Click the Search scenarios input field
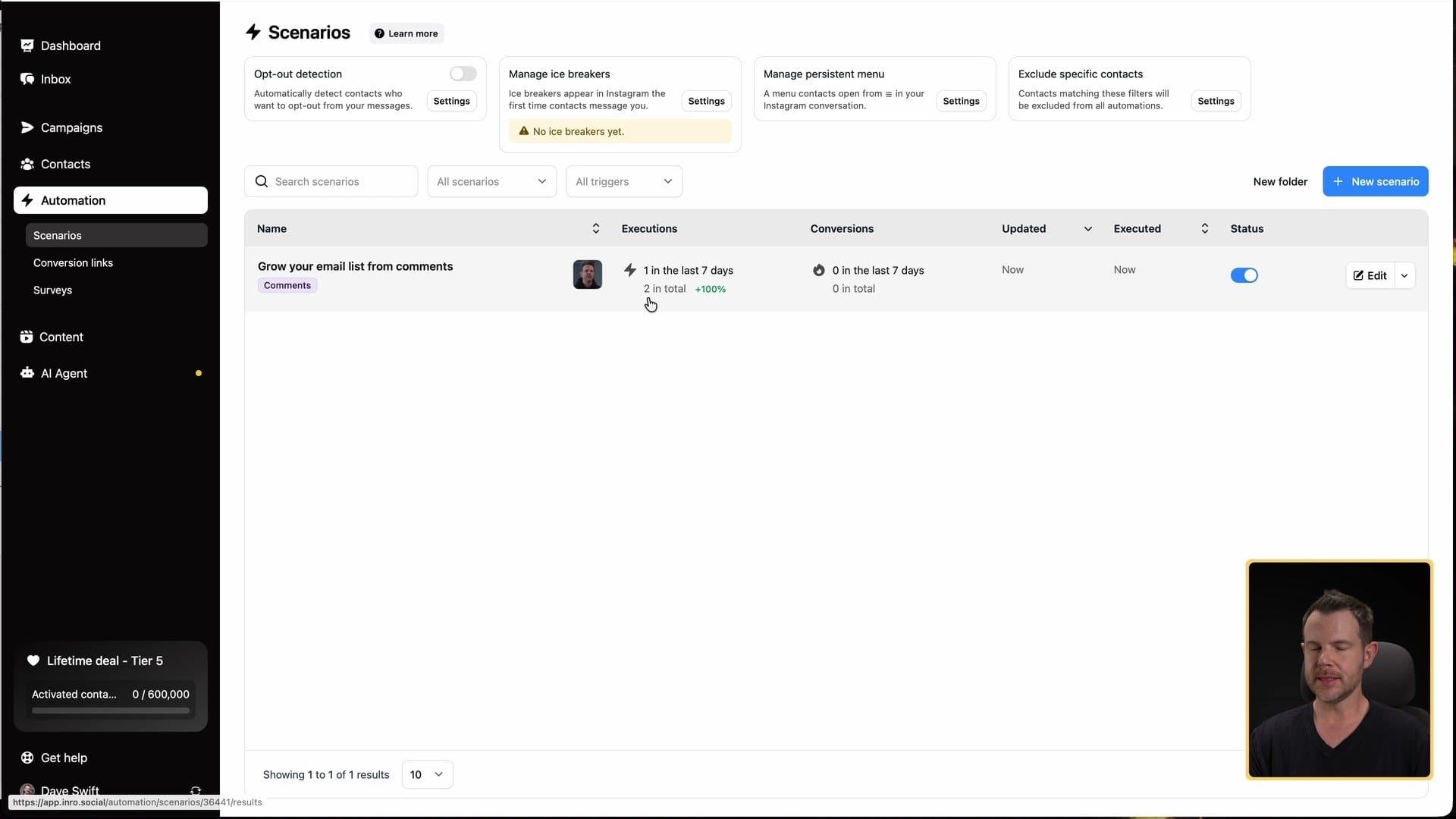1456x819 pixels. [331, 181]
